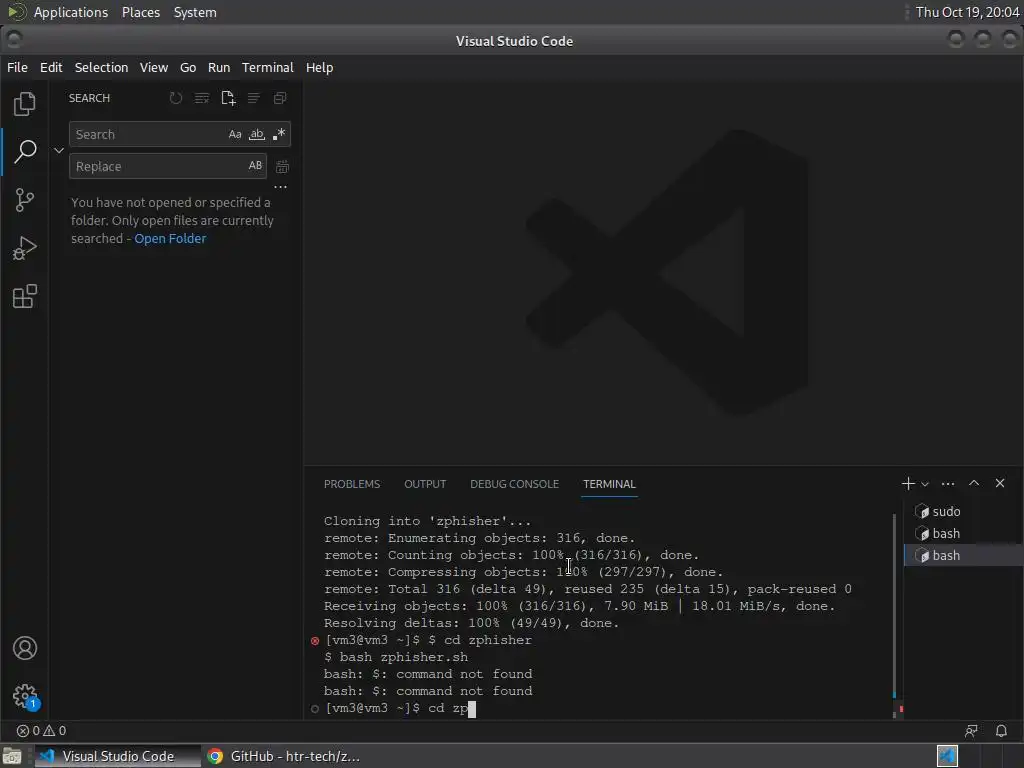The height and width of the screenshot is (768, 1024).
Task: Open the View menu
Action: pos(154,67)
